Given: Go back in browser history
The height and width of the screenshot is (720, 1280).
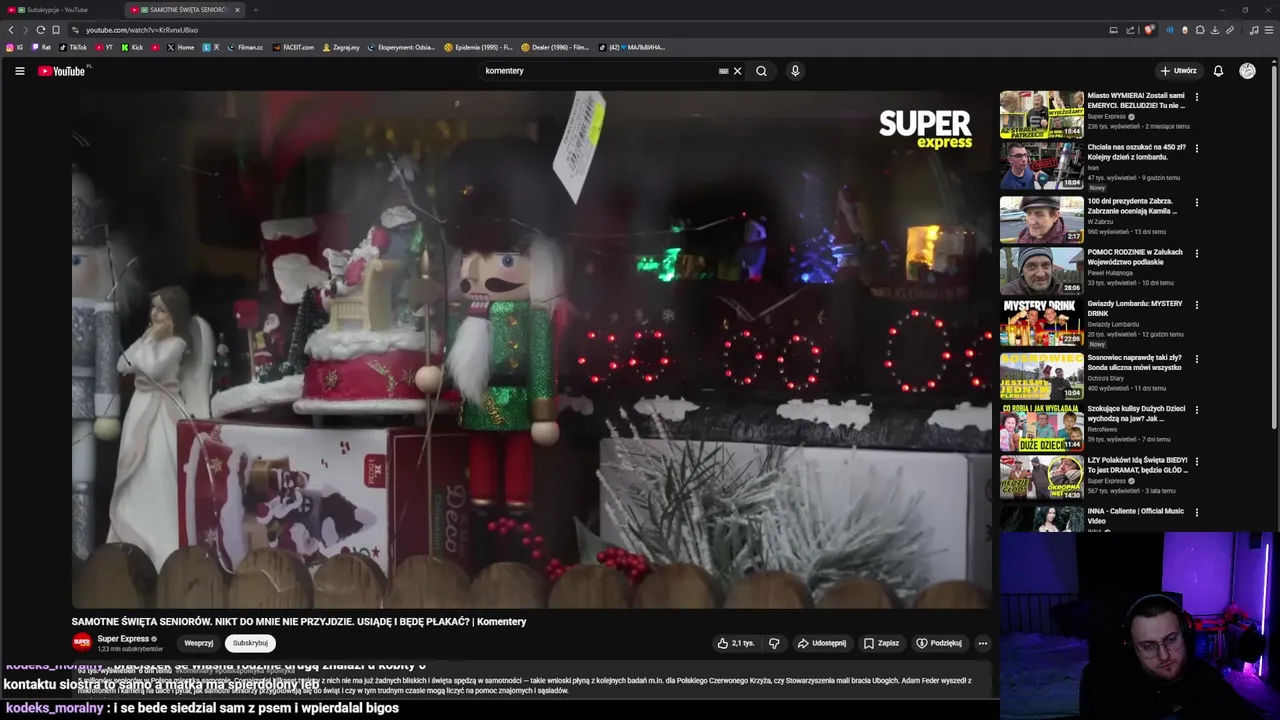Looking at the screenshot, I should pyautogui.click(x=11, y=30).
